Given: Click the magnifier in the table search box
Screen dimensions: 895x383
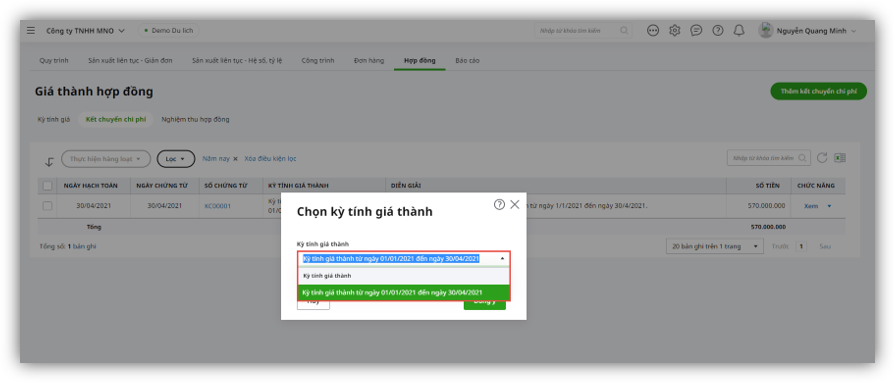Looking at the screenshot, I should [x=803, y=158].
